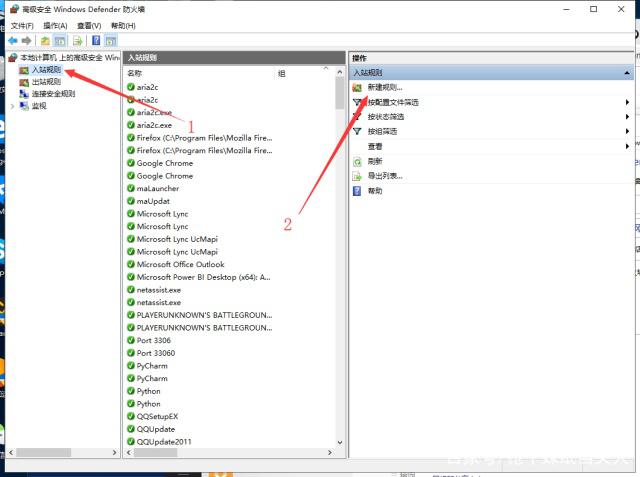
Task: Click the Export list toolbar icon
Action: click(77, 41)
